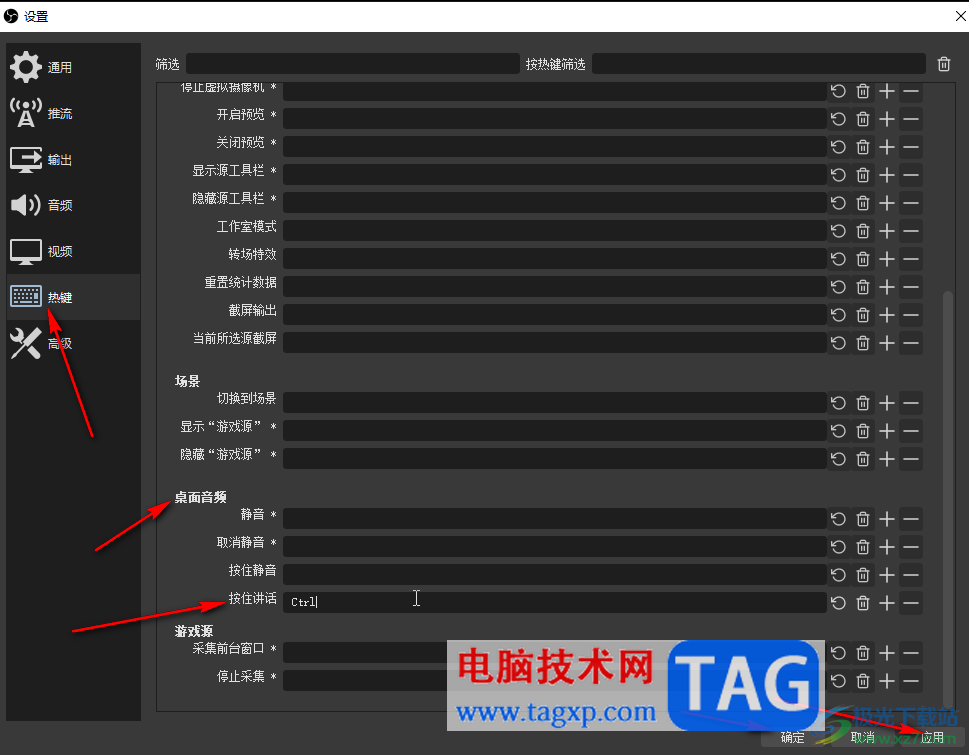Reset the 关闭预览 hotkey

click(838, 147)
